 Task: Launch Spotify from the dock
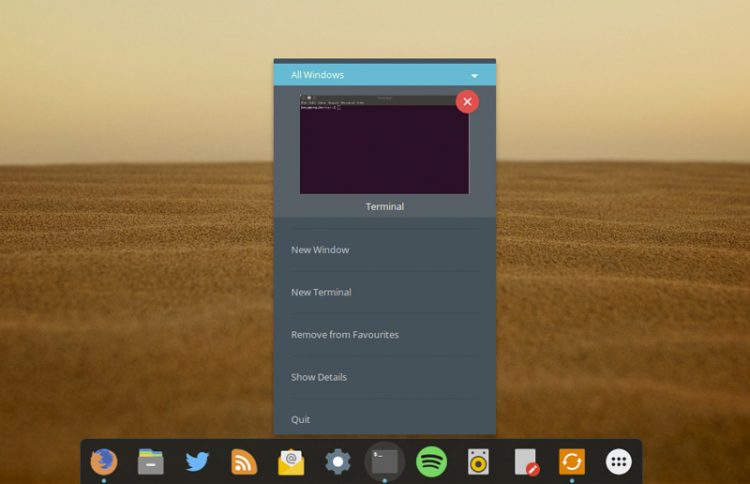tap(431, 462)
